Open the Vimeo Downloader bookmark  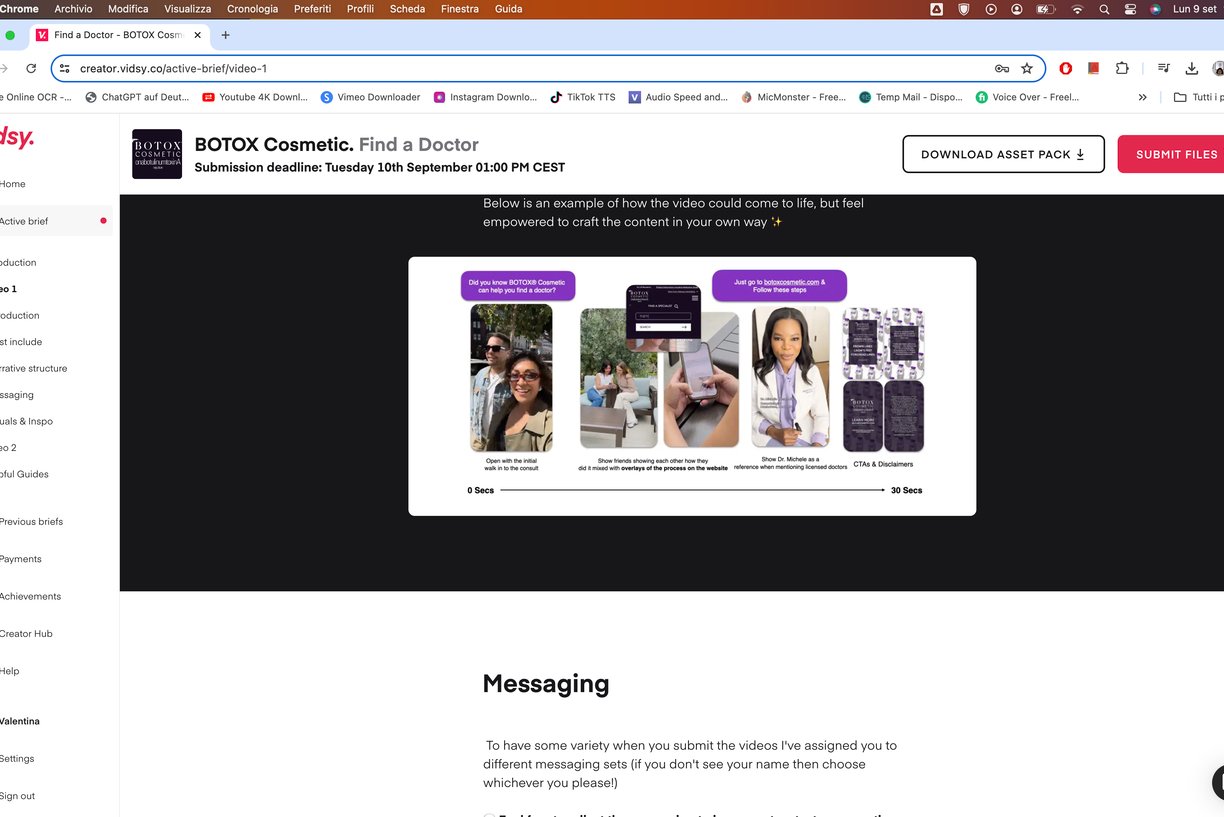click(370, 97)
